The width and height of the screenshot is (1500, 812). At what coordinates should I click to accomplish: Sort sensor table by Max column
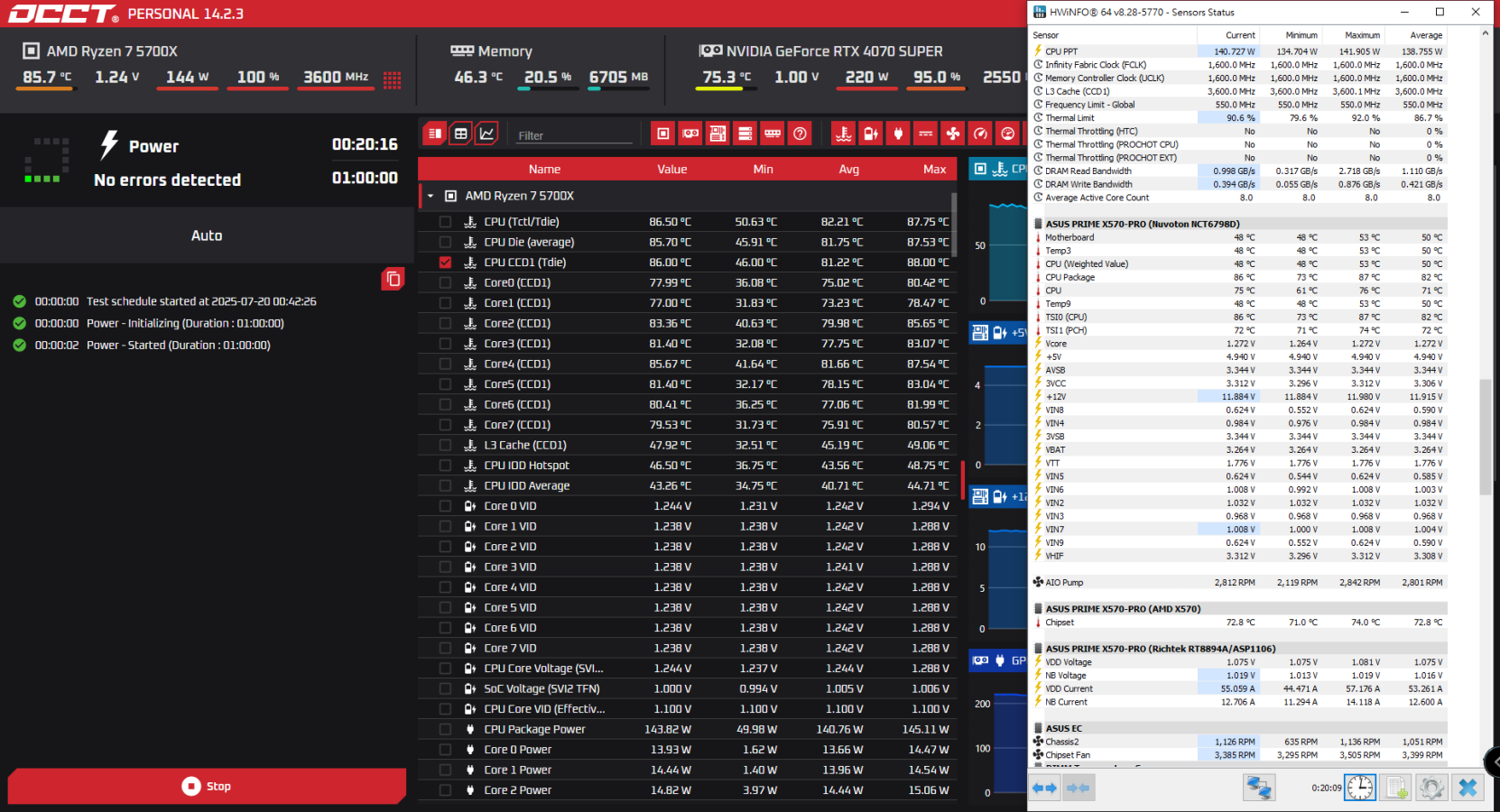pyautogui.click(x=934, y=169)
